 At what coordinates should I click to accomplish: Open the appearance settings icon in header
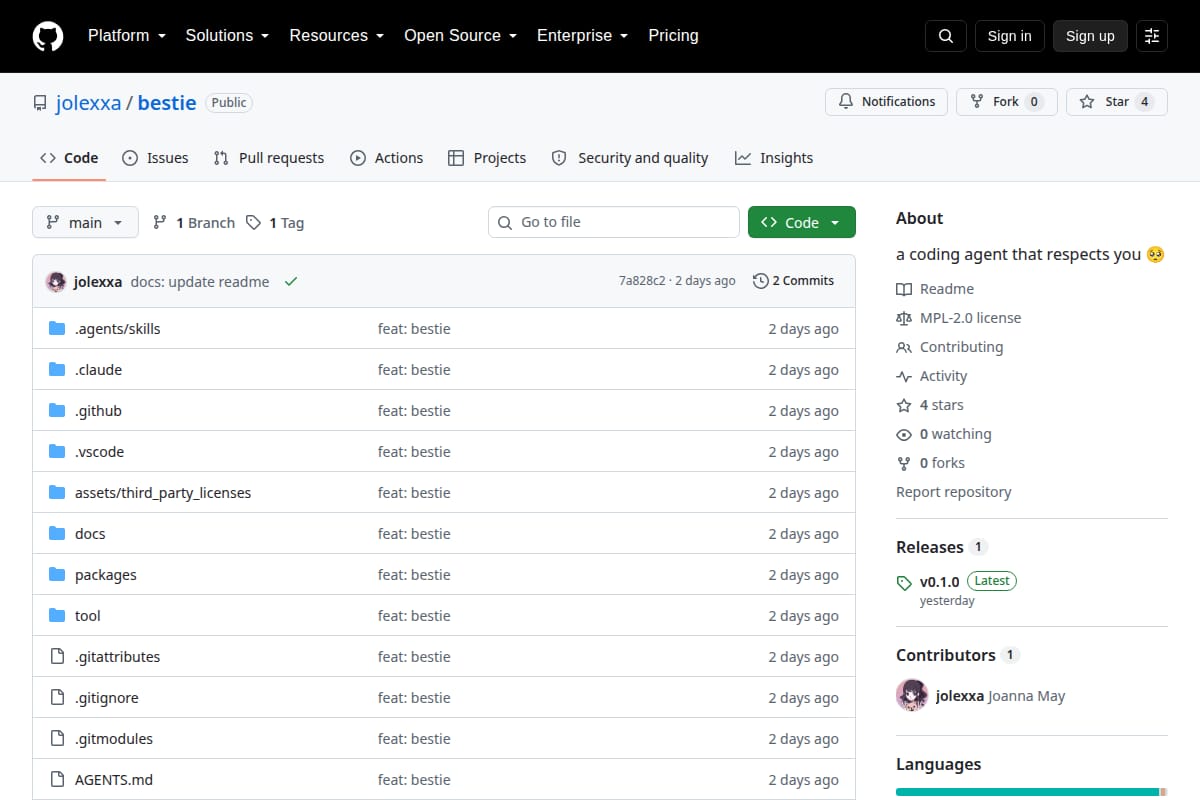[1152, 36]
